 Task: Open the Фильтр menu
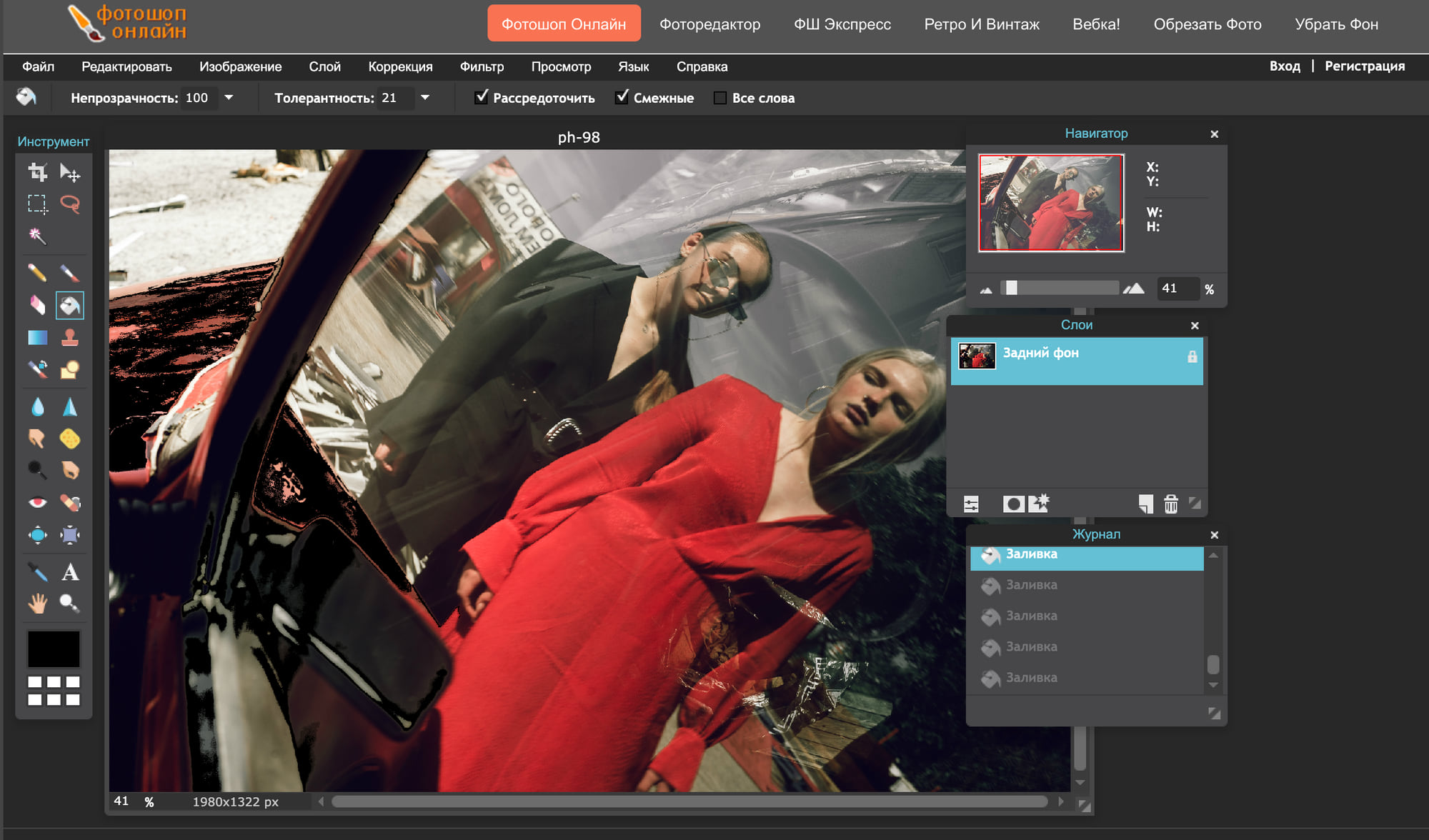tap(480, 66)
